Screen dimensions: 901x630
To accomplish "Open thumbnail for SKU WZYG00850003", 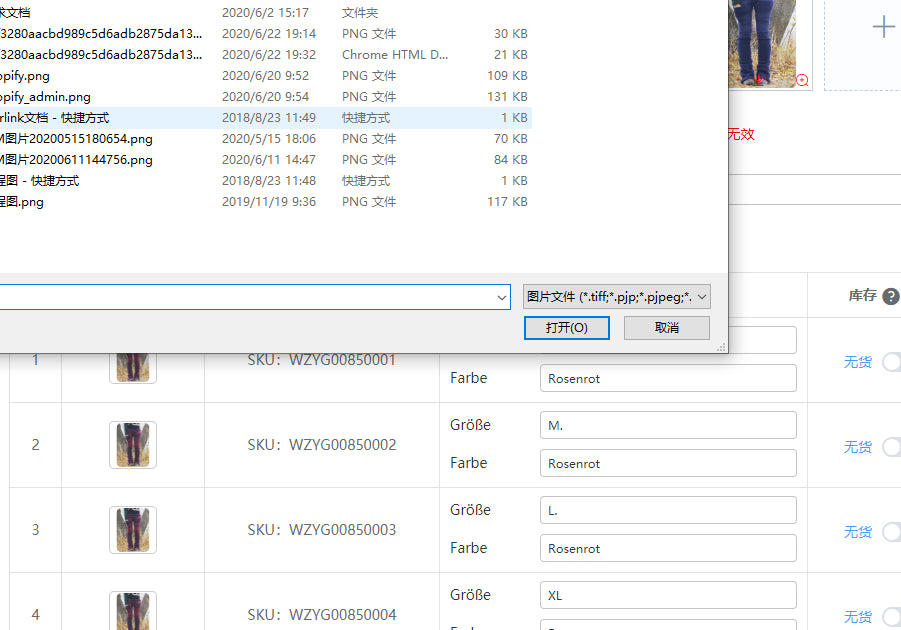I will (133, 530).
